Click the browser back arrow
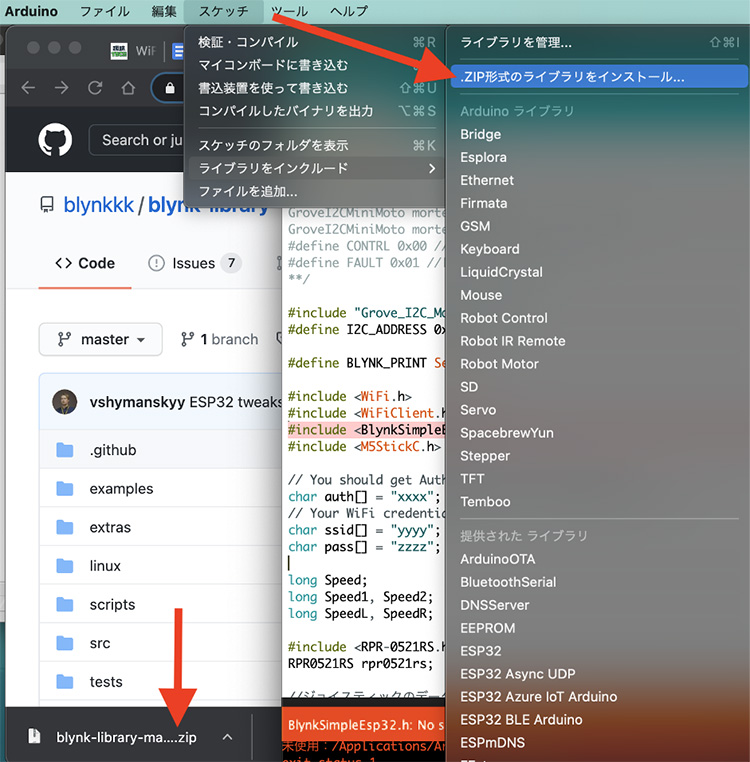750x762 pixels. click(x=28, y=88)
